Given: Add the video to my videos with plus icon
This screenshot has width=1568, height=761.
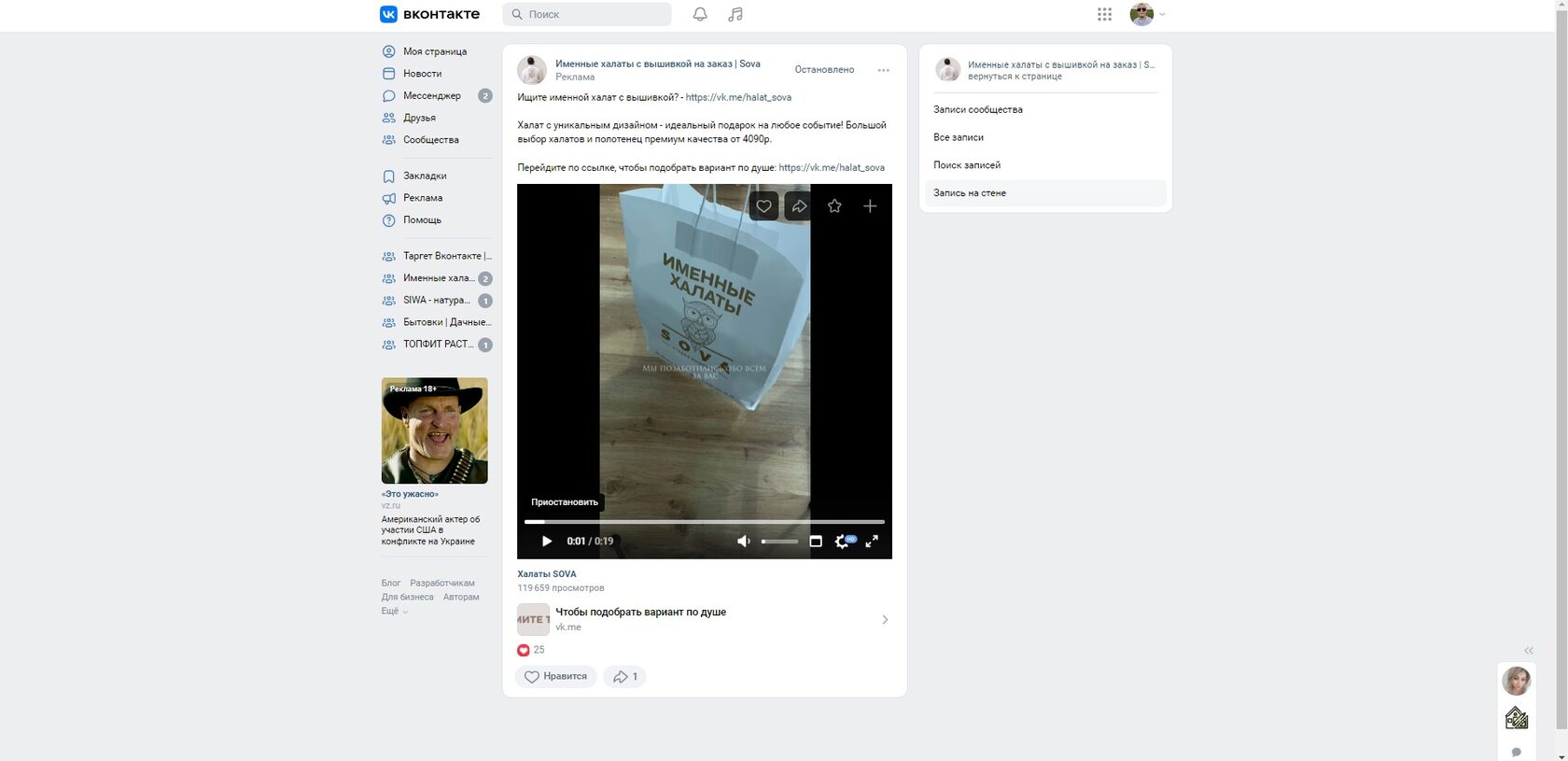Looking at the screenshot, I should [870, 206].
